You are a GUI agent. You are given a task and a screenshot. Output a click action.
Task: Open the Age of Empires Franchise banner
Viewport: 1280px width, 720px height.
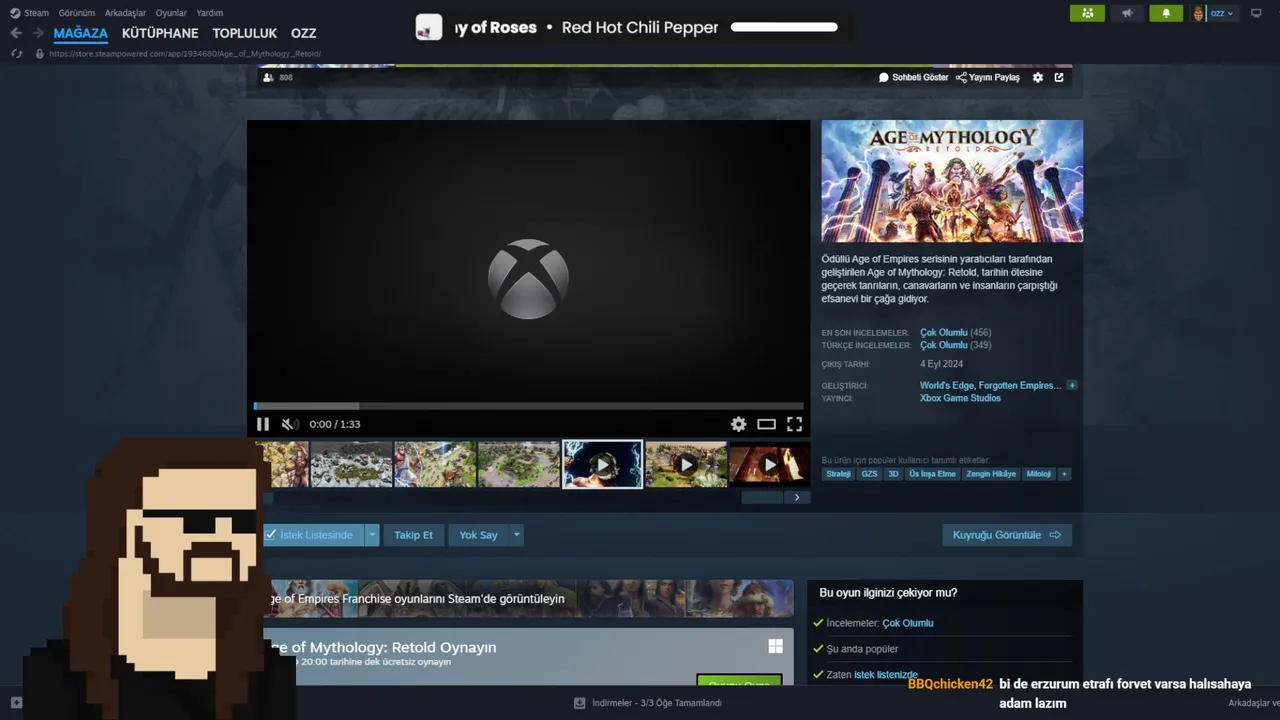528,598
